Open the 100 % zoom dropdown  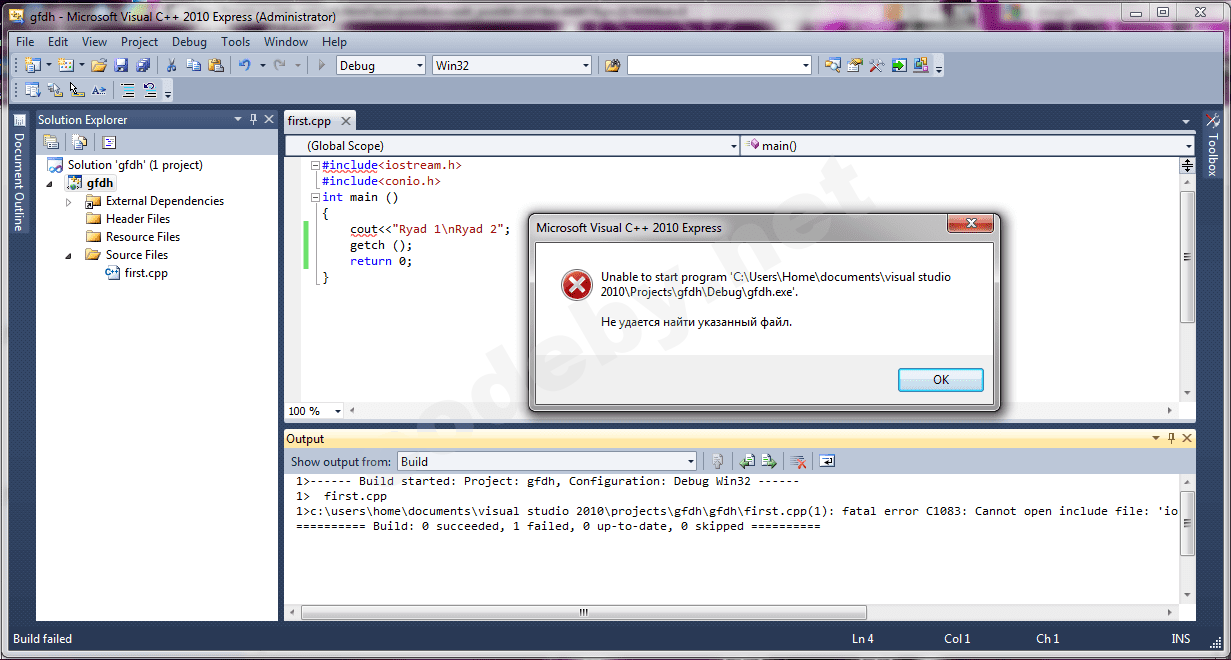click(x=337, y=411)
